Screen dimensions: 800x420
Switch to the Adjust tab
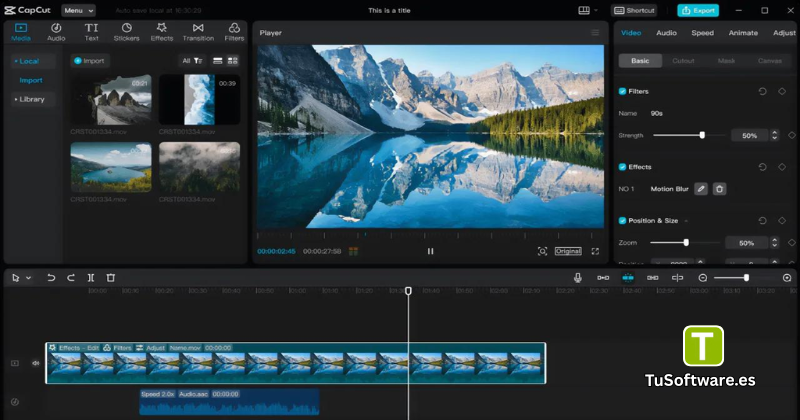click(784, 33)
